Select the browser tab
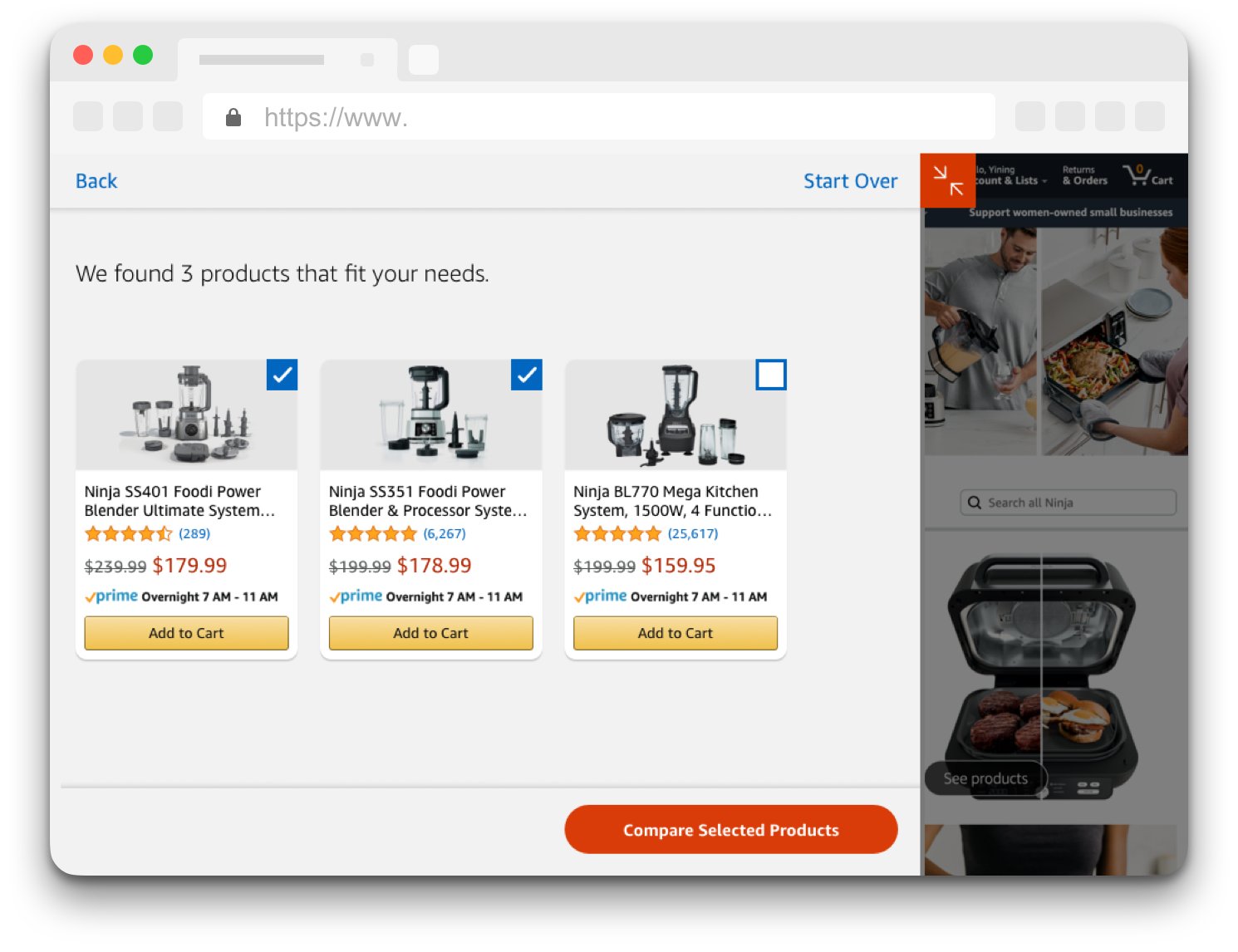This screenshot has height=952, width=1238. point(287,60)
